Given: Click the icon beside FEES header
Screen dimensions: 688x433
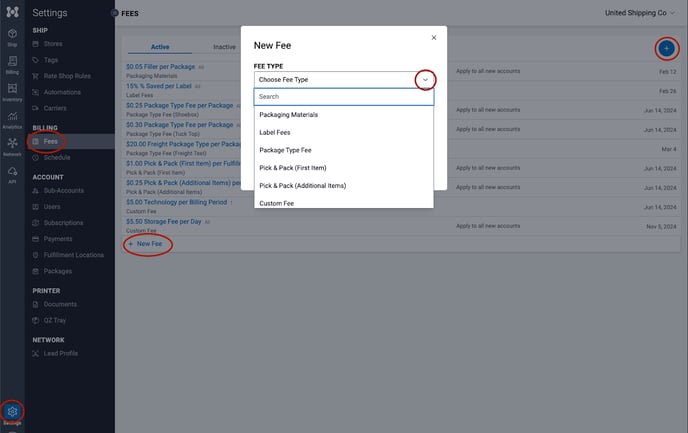Looking at the screenshot, I should [x=115, y=13].
